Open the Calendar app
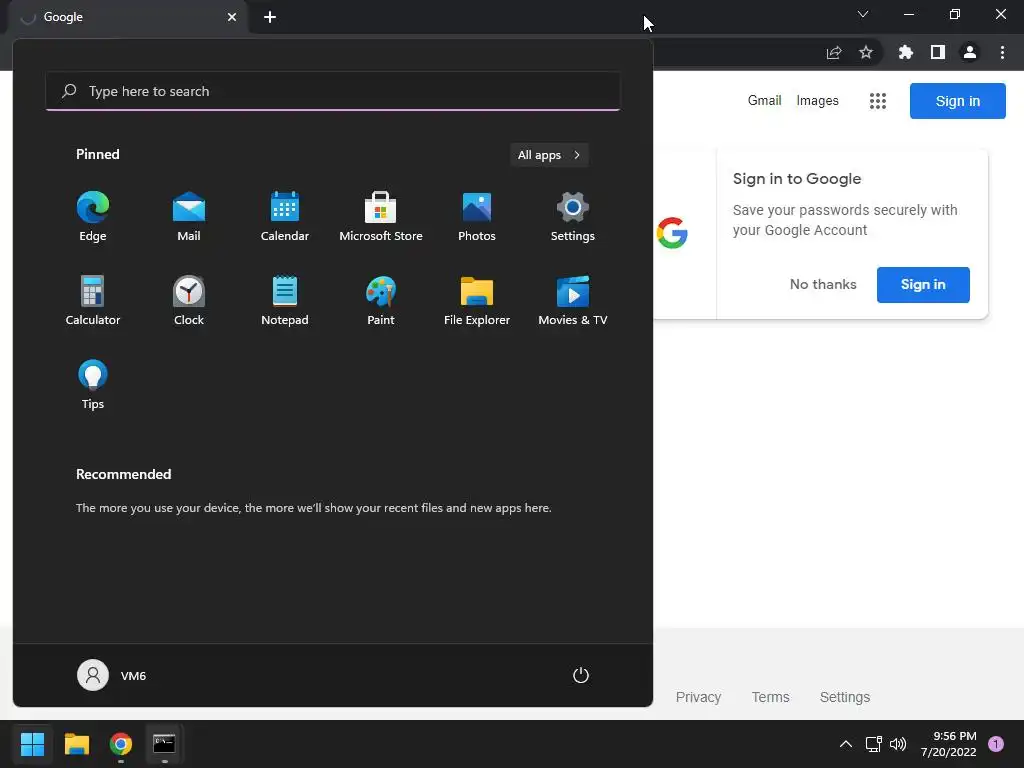The image size is (1024, 768). tap(285, 217)
